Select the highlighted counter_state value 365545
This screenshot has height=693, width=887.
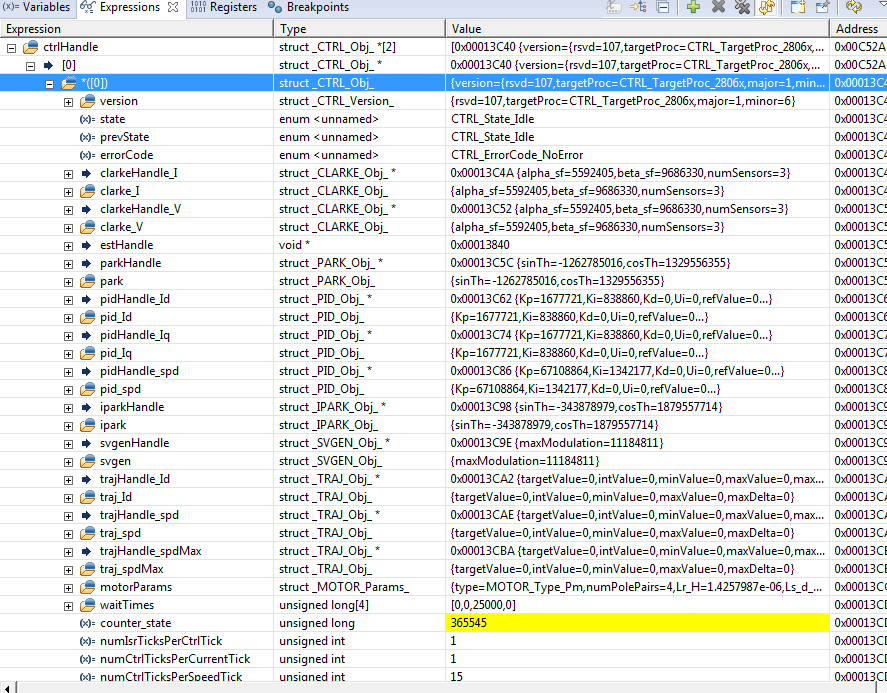point(637,623)
